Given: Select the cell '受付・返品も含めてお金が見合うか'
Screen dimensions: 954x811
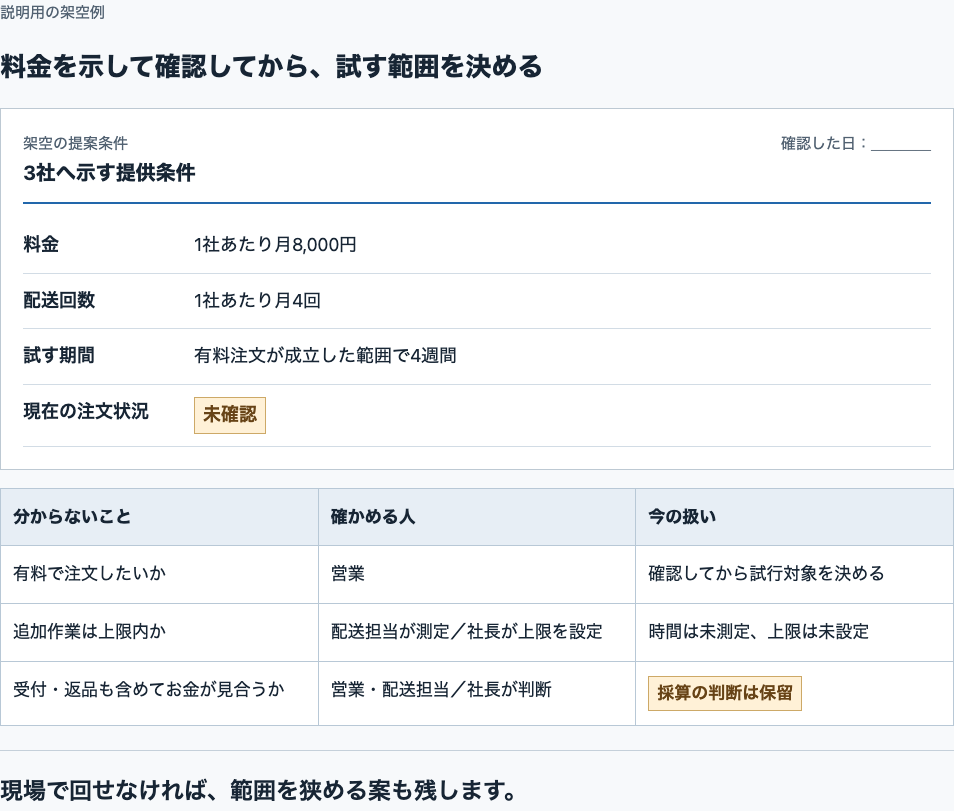Looking at the screenshot, I should (159, 693).
